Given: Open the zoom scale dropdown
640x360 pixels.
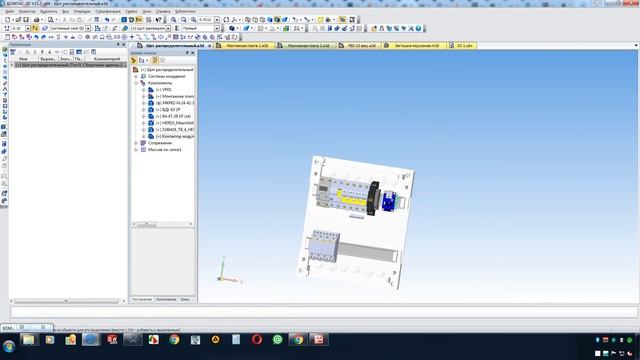Looking at the screenshot, I should (217, 20).
